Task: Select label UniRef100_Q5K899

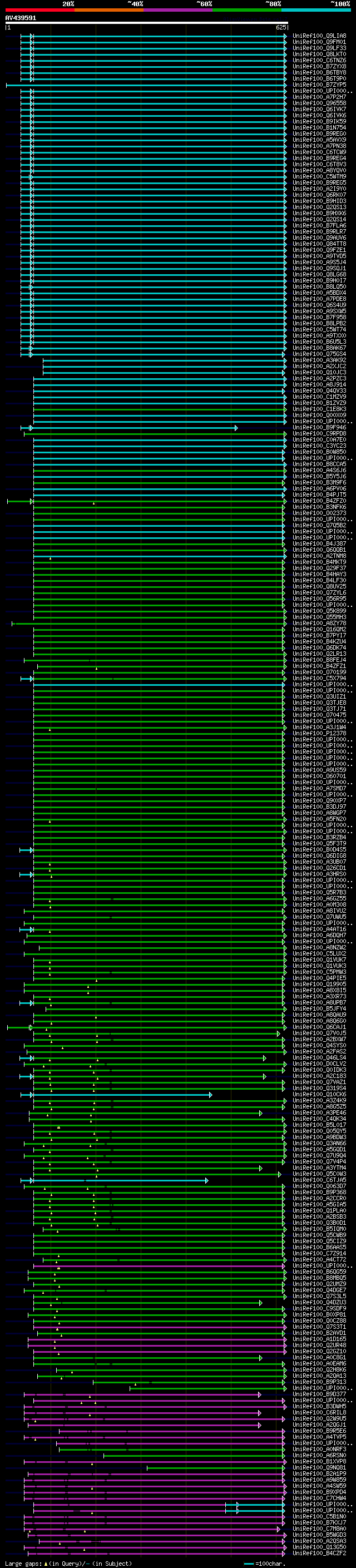Action: 319,611
